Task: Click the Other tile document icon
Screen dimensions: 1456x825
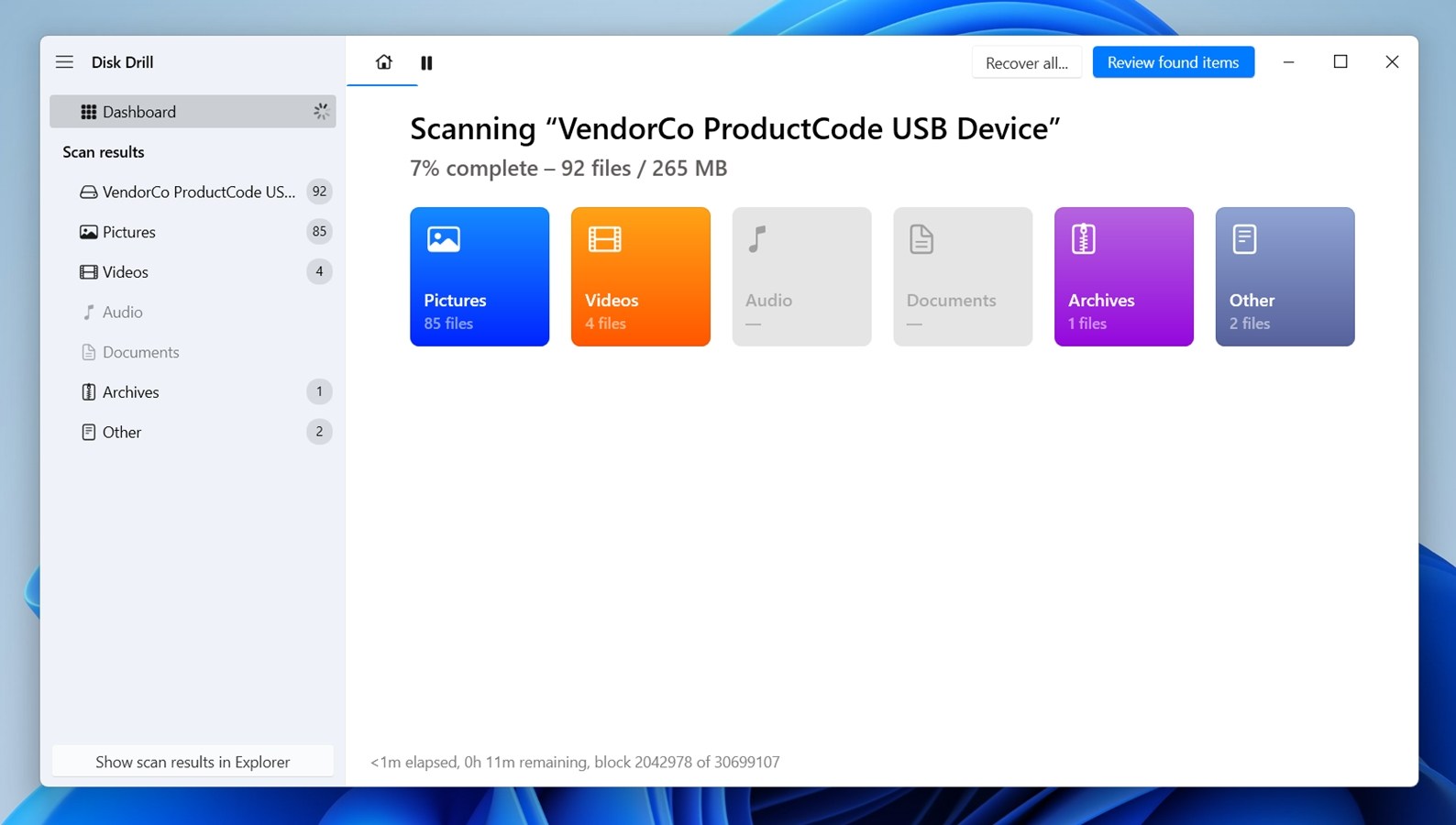Action: click(1244, 239)
